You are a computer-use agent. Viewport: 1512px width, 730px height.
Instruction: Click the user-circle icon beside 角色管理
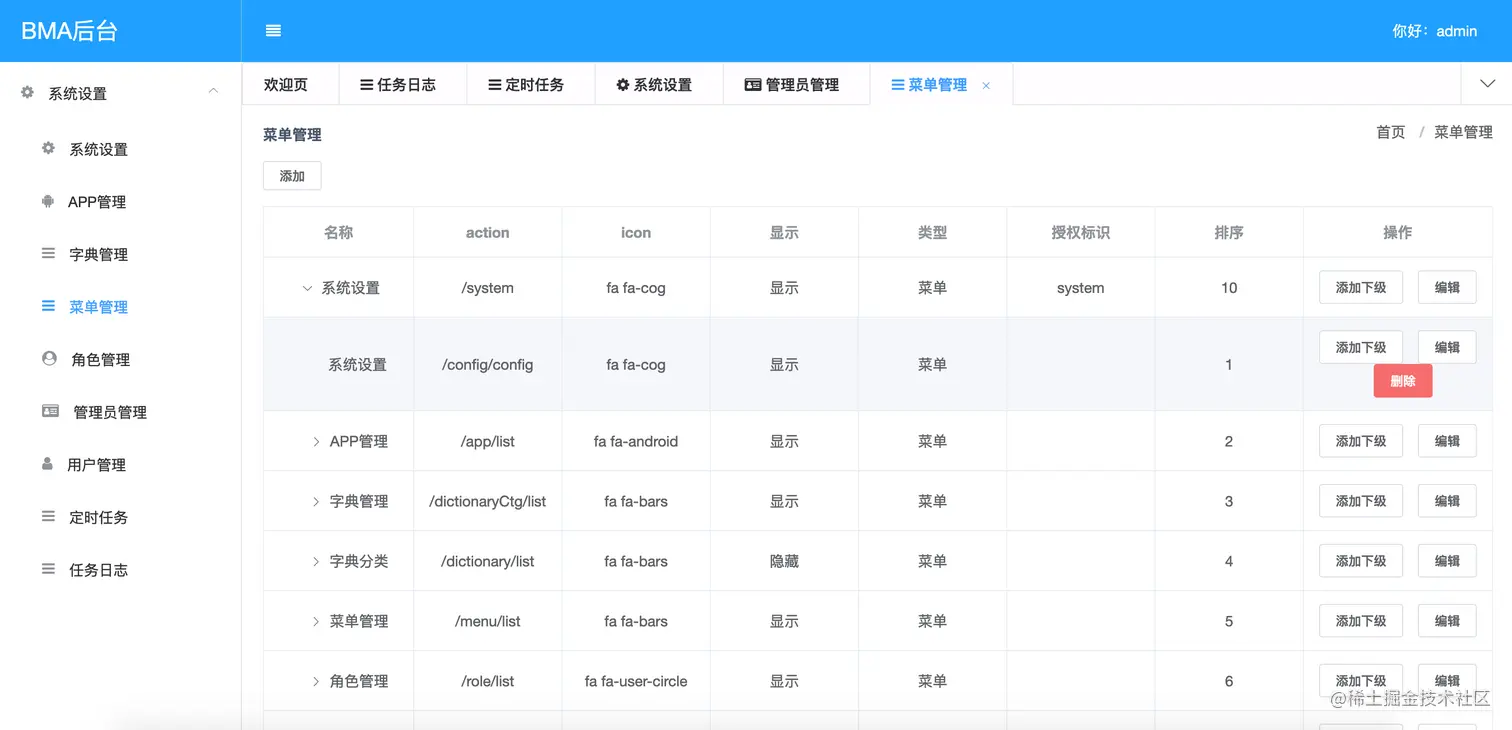click(47, 359)
